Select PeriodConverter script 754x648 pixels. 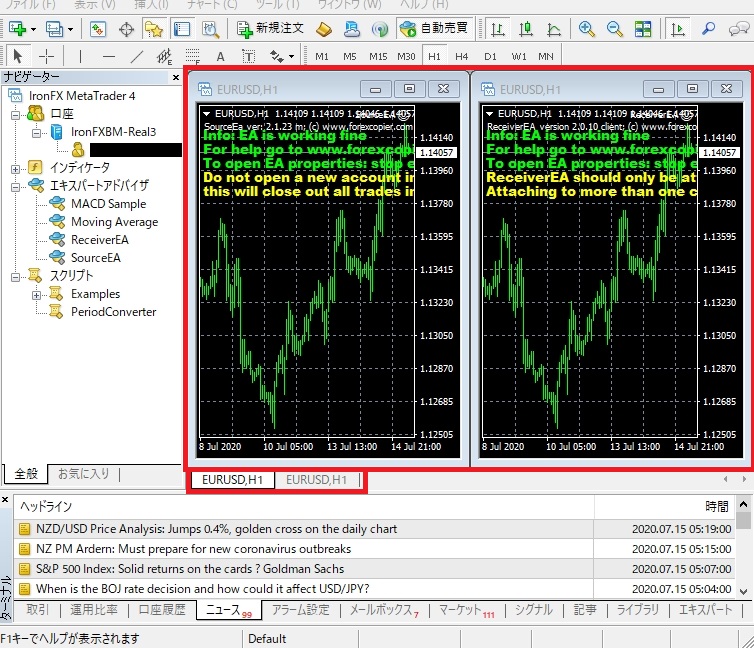pyautogui.click(x=113, y=312)
